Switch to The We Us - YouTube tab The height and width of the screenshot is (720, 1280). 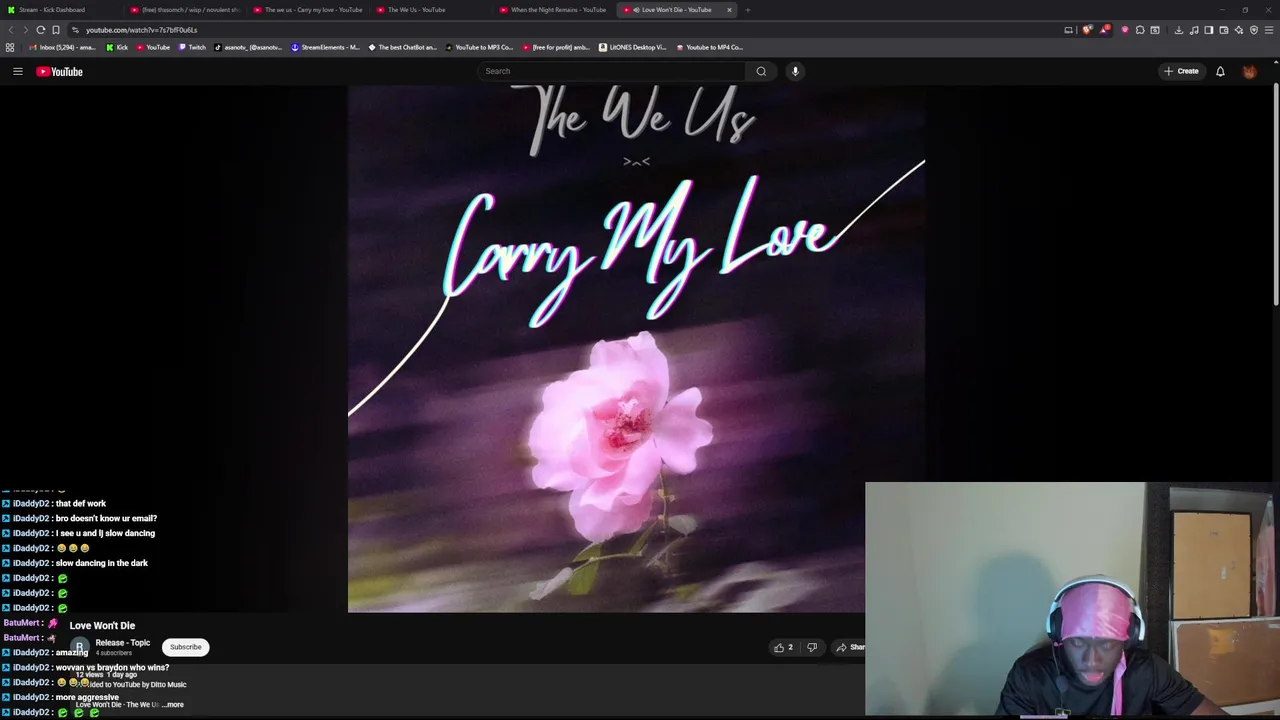(430, 10)
